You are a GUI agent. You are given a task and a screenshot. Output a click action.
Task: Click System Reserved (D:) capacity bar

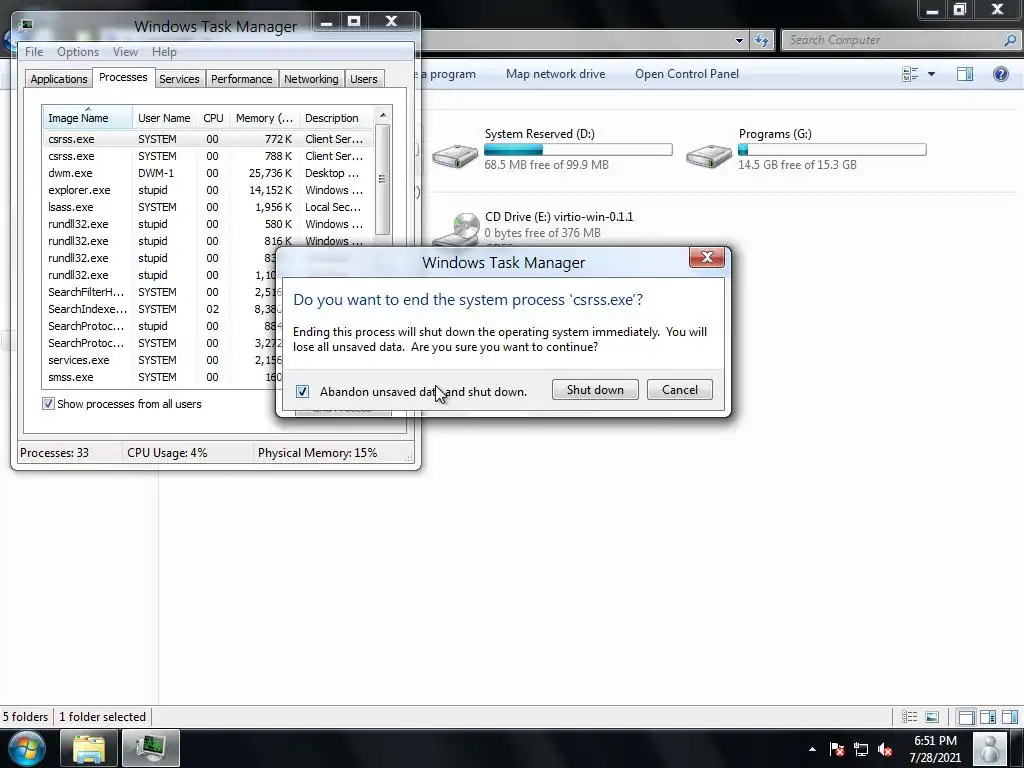tap(578, 150)
